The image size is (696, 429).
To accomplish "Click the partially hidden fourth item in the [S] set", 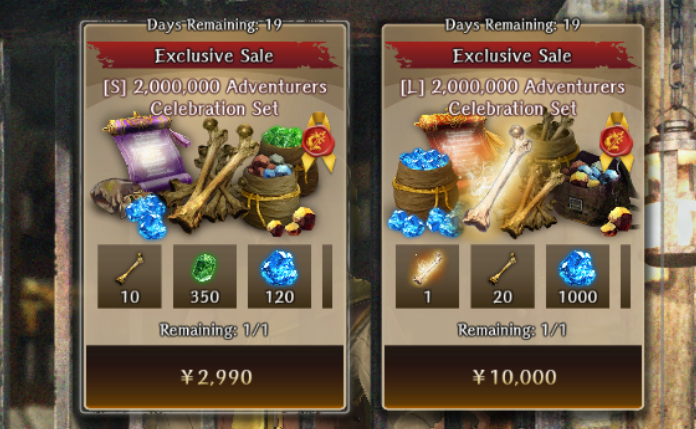I will (x=327, y=276).
